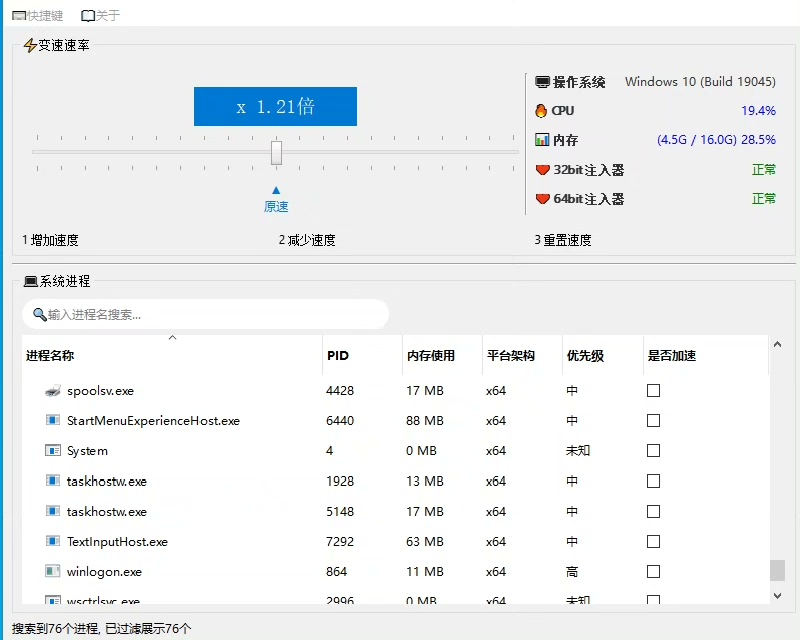Click the chart icon beside 内存
The image size is (800, 640).
[542, 140]
